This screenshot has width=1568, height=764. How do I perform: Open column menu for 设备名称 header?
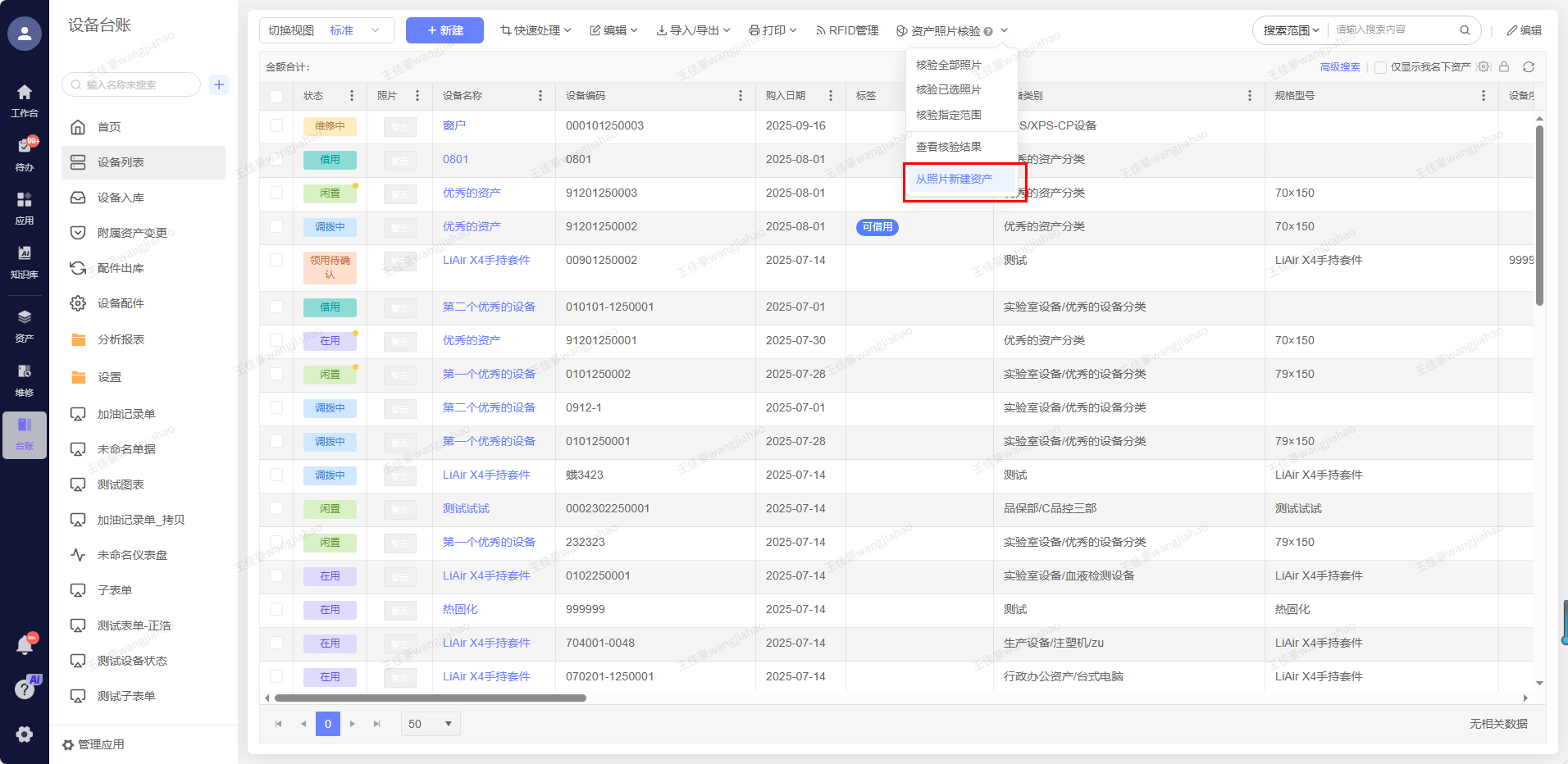pos(540,96)
